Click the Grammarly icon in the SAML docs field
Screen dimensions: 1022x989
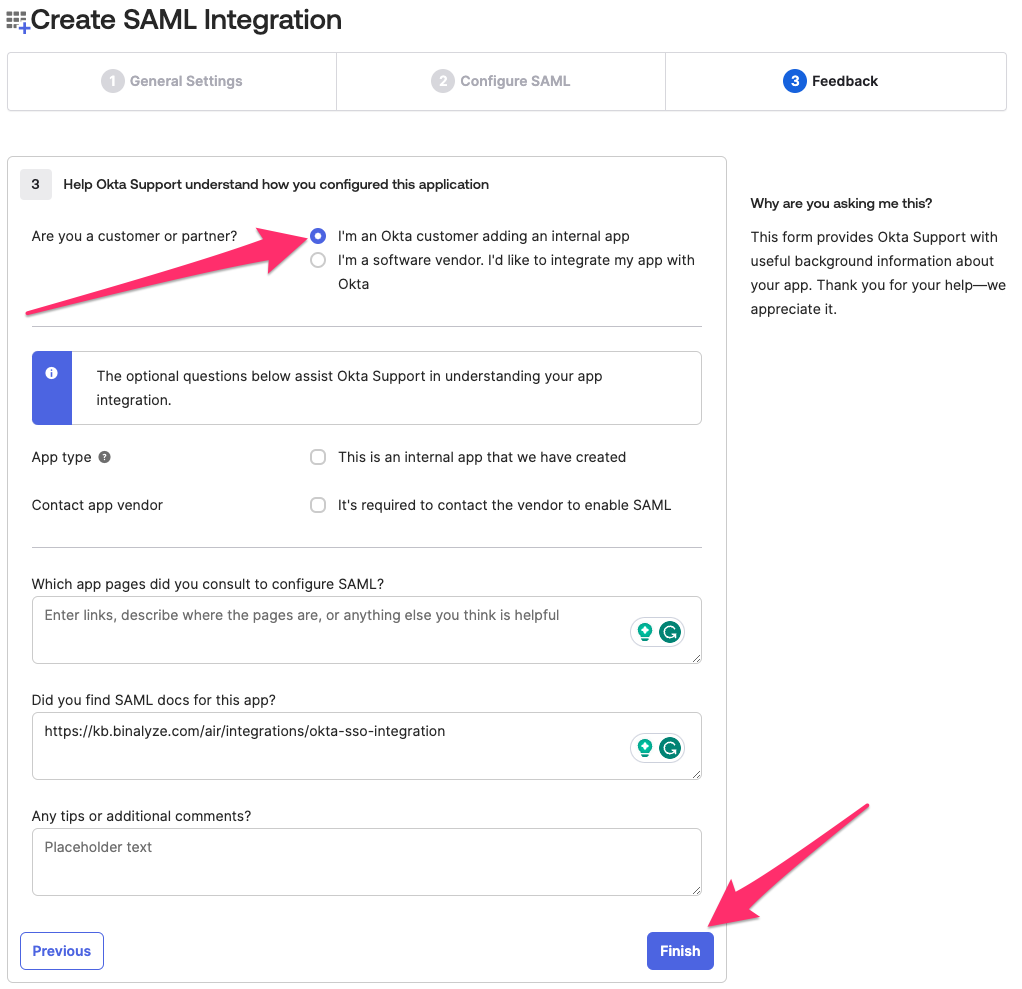[670, 747]
